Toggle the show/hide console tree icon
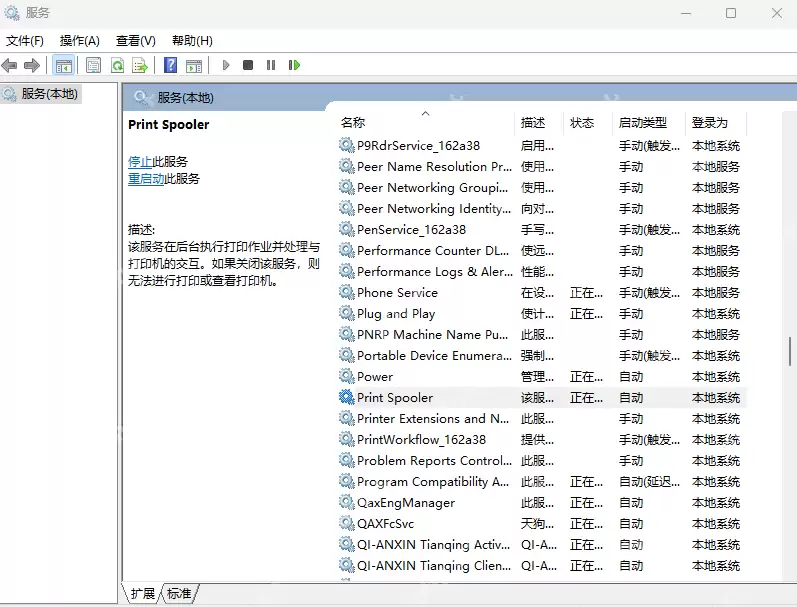The height and width of the screenshot is (607, 797). coord(64,65)
